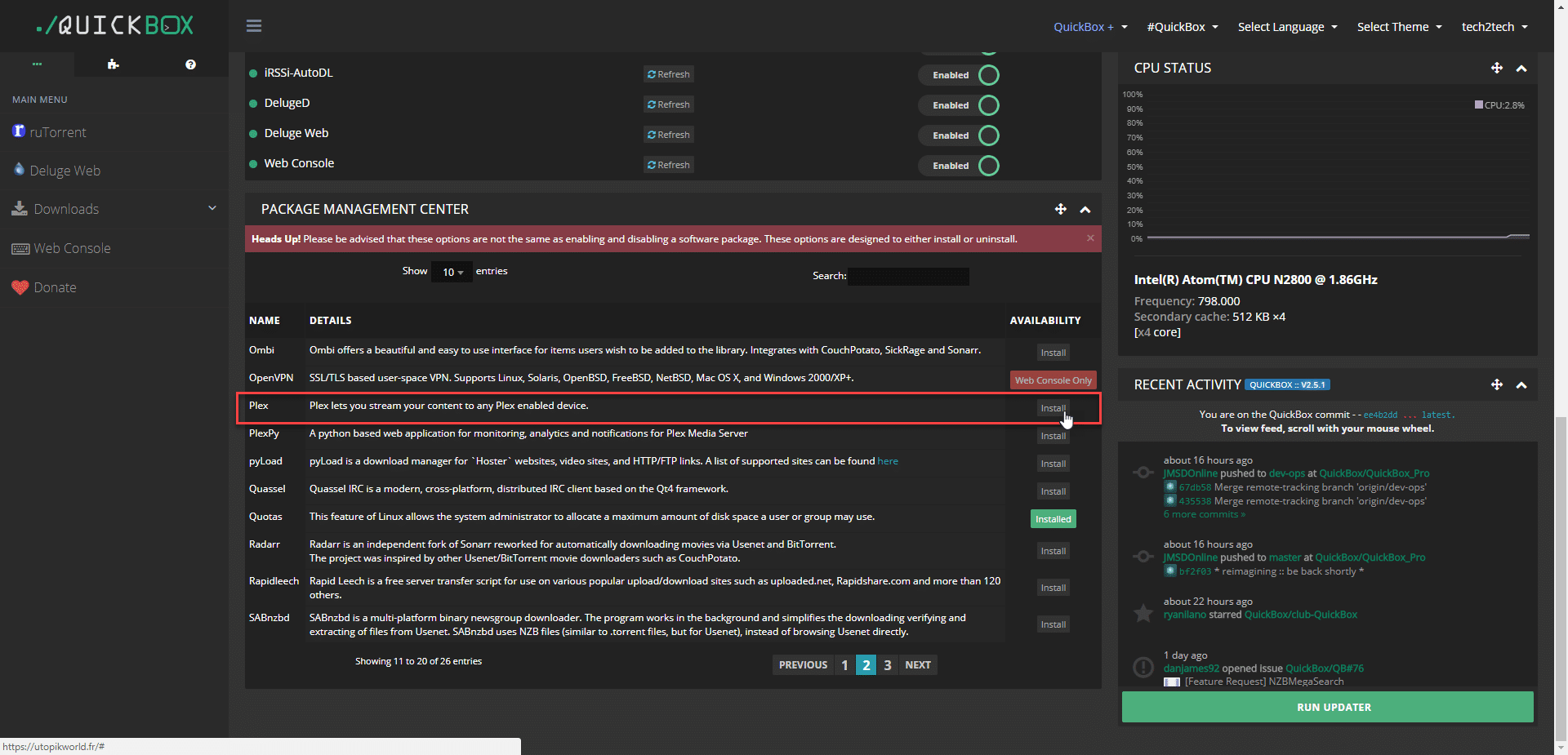Move the CPU Status panel

(1497, 68)
